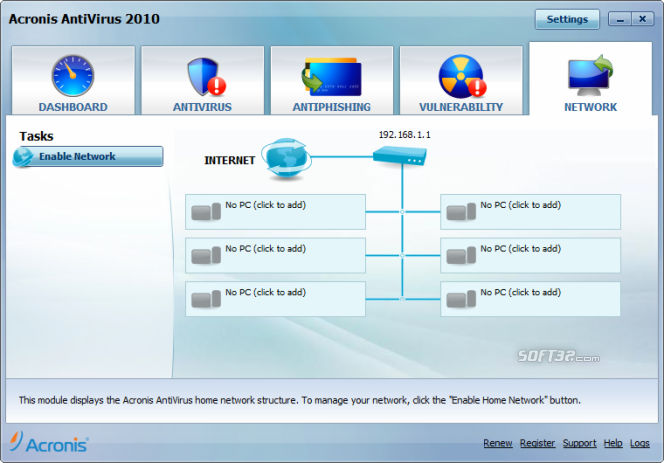Click bottom-right 'No PC (click to add)' text
Viewport: 664px width, 463px height.
tap(520, 292)
